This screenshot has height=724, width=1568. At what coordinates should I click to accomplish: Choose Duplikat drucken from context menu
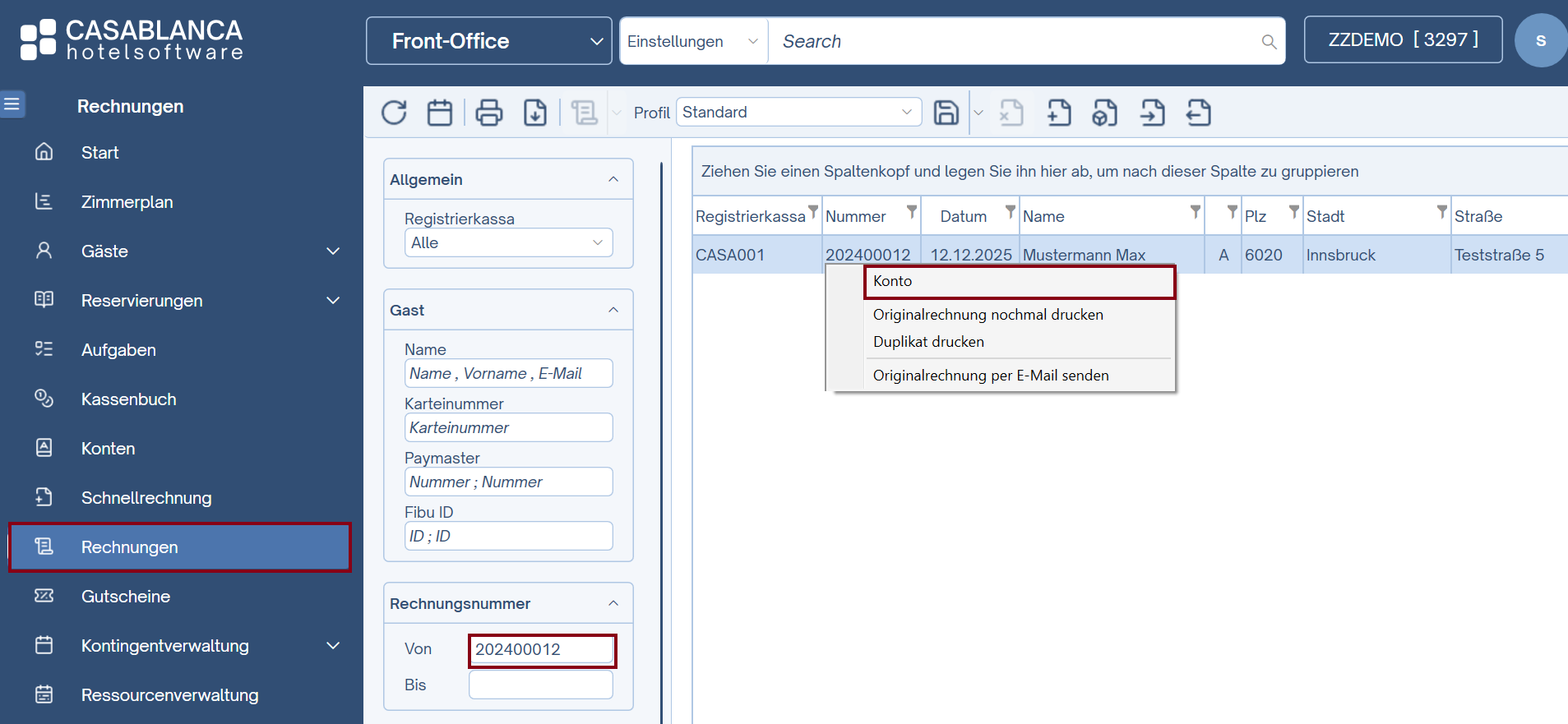(928, 342)
